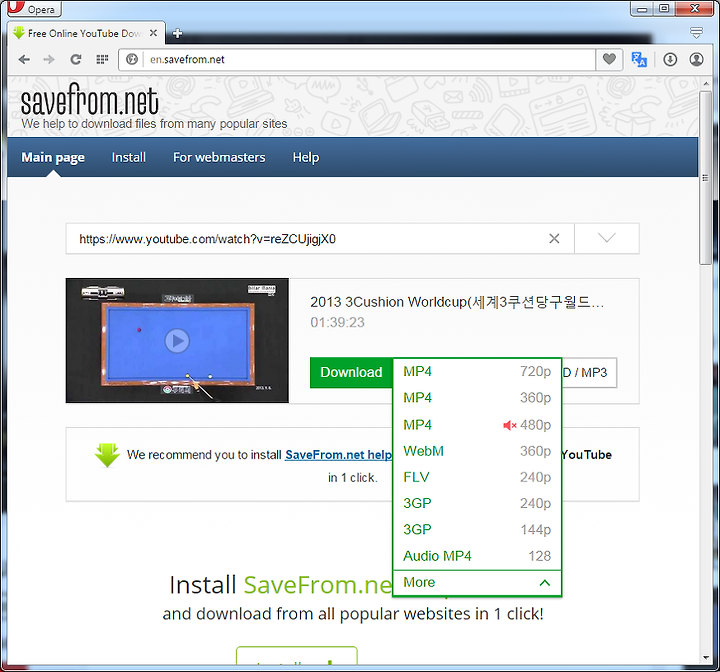Choose MP4 720p format
The image size is (720, 672).
pyautogui.click(x=477, y=371)
